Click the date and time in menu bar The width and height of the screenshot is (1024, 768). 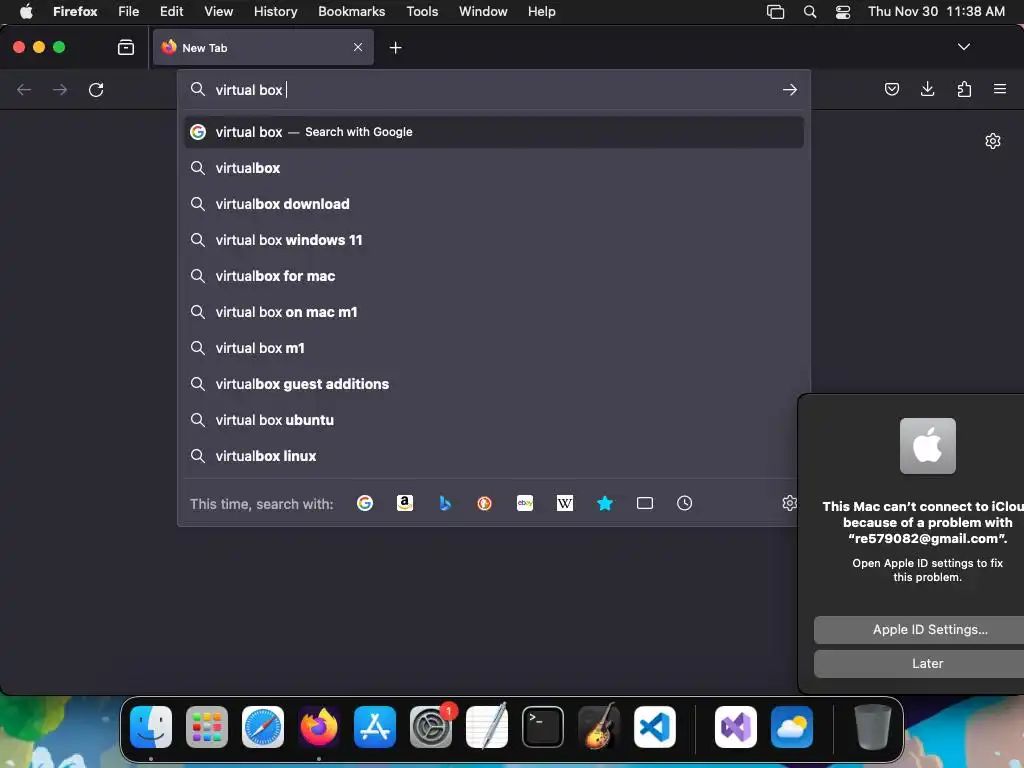coord(936,11)
